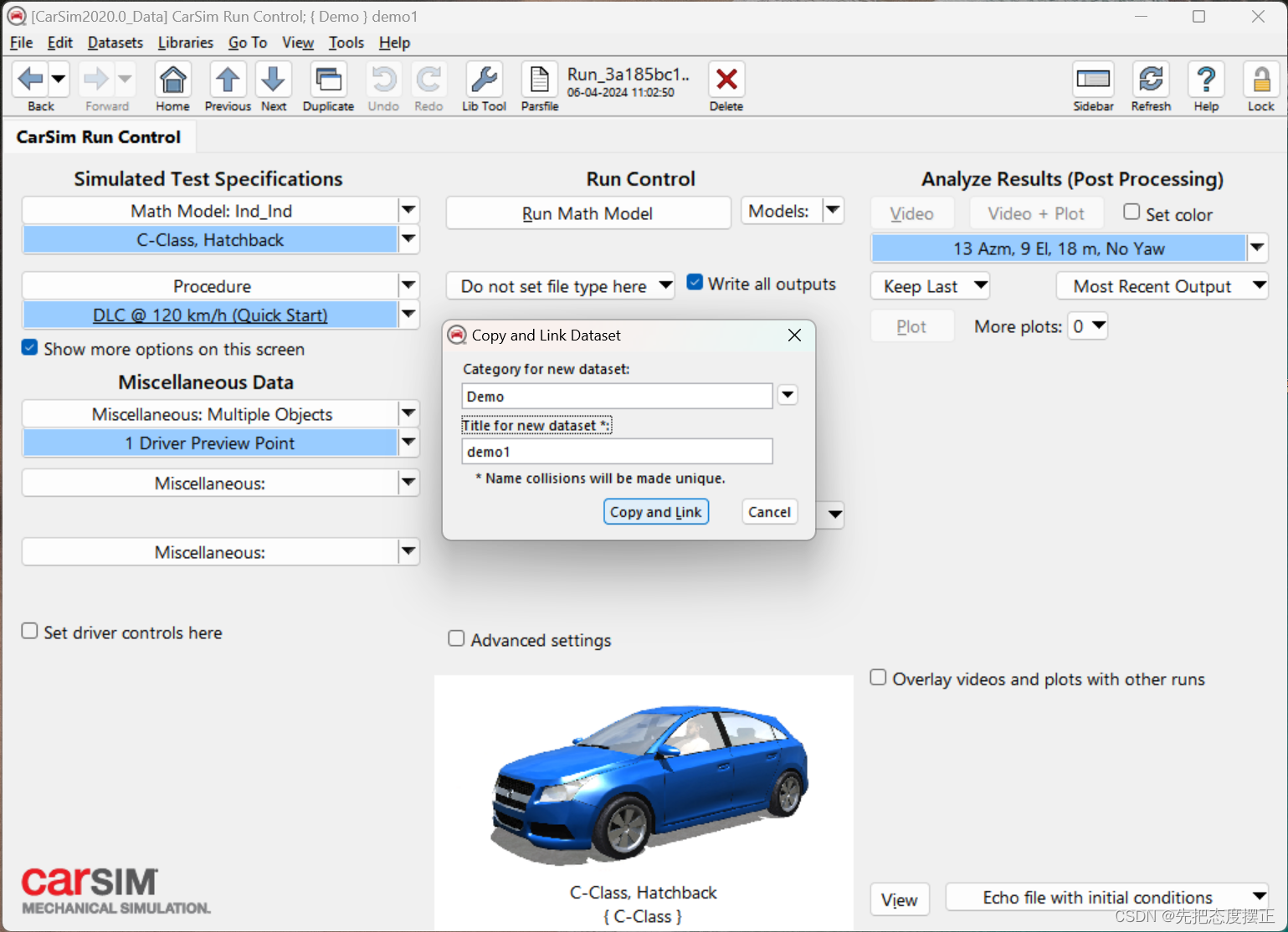Click the Title for new dataset field
This screenshot has width=1288, height=932.
click(x=617, y=452)
